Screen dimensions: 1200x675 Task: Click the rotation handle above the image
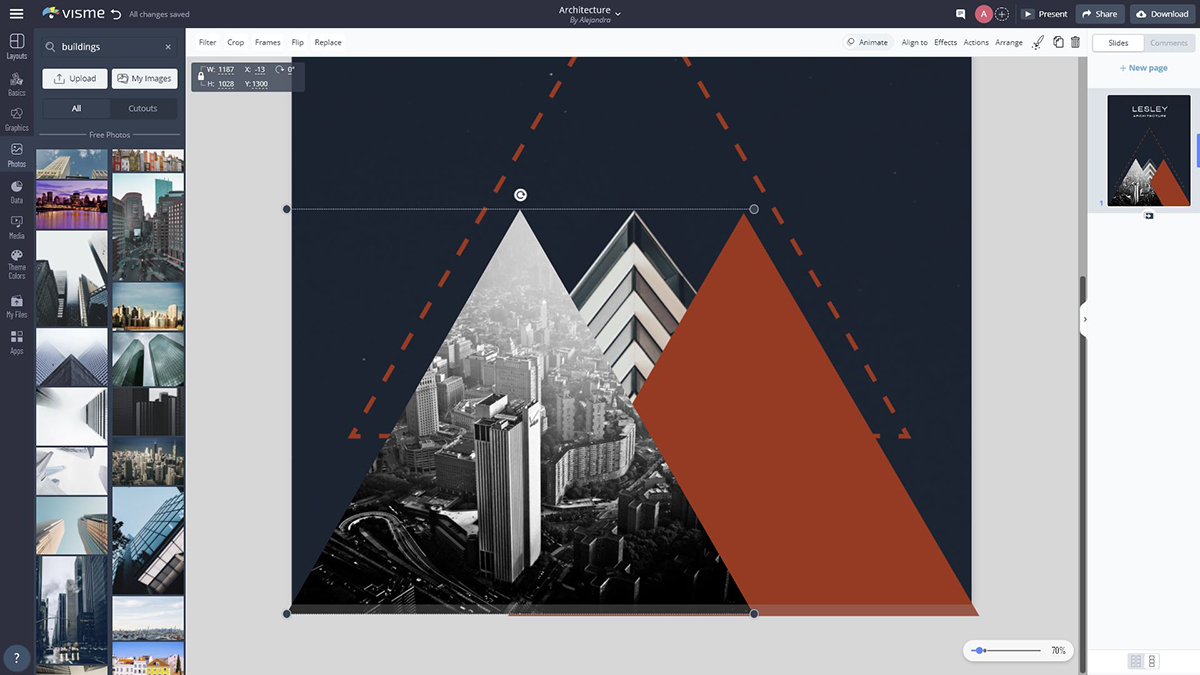click(520, 195)
